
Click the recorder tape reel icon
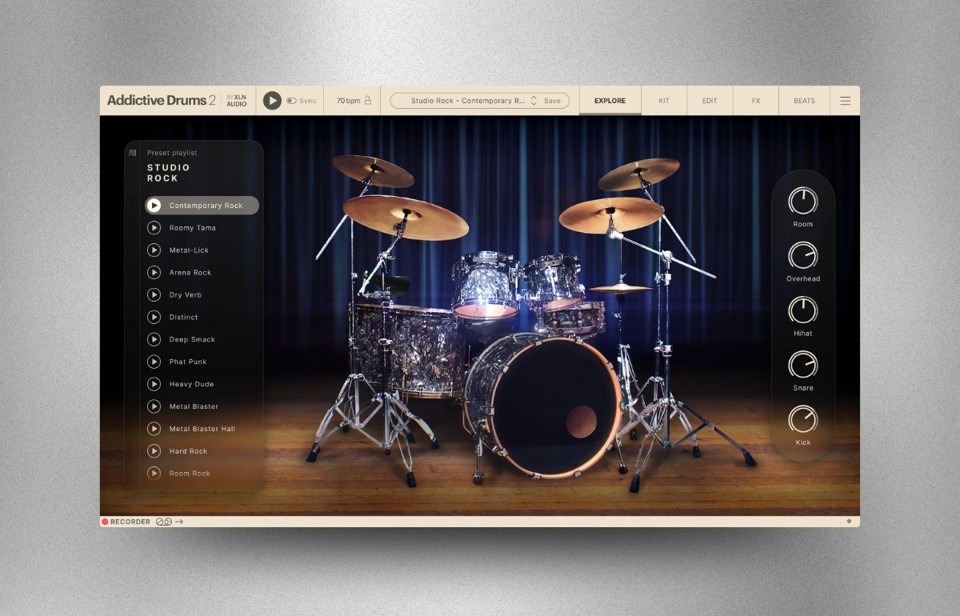click(x=163, y=522)
